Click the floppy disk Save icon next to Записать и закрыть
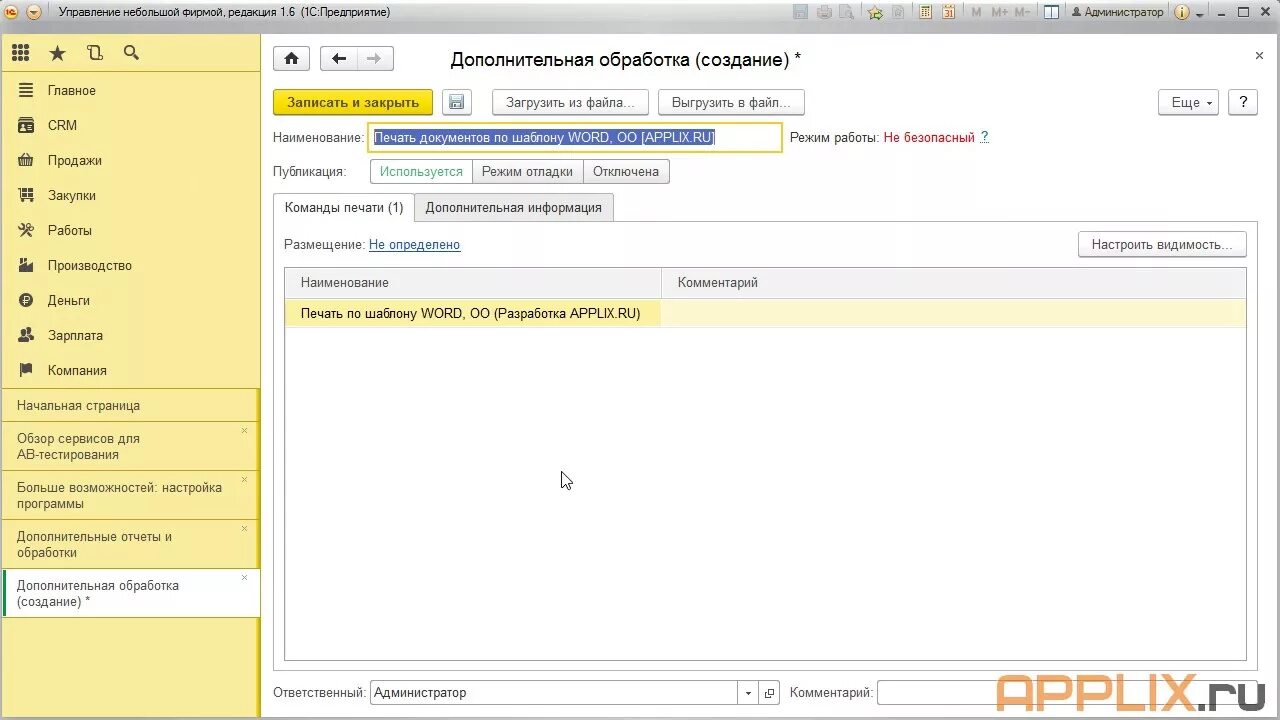 click(x=456, y=102)
